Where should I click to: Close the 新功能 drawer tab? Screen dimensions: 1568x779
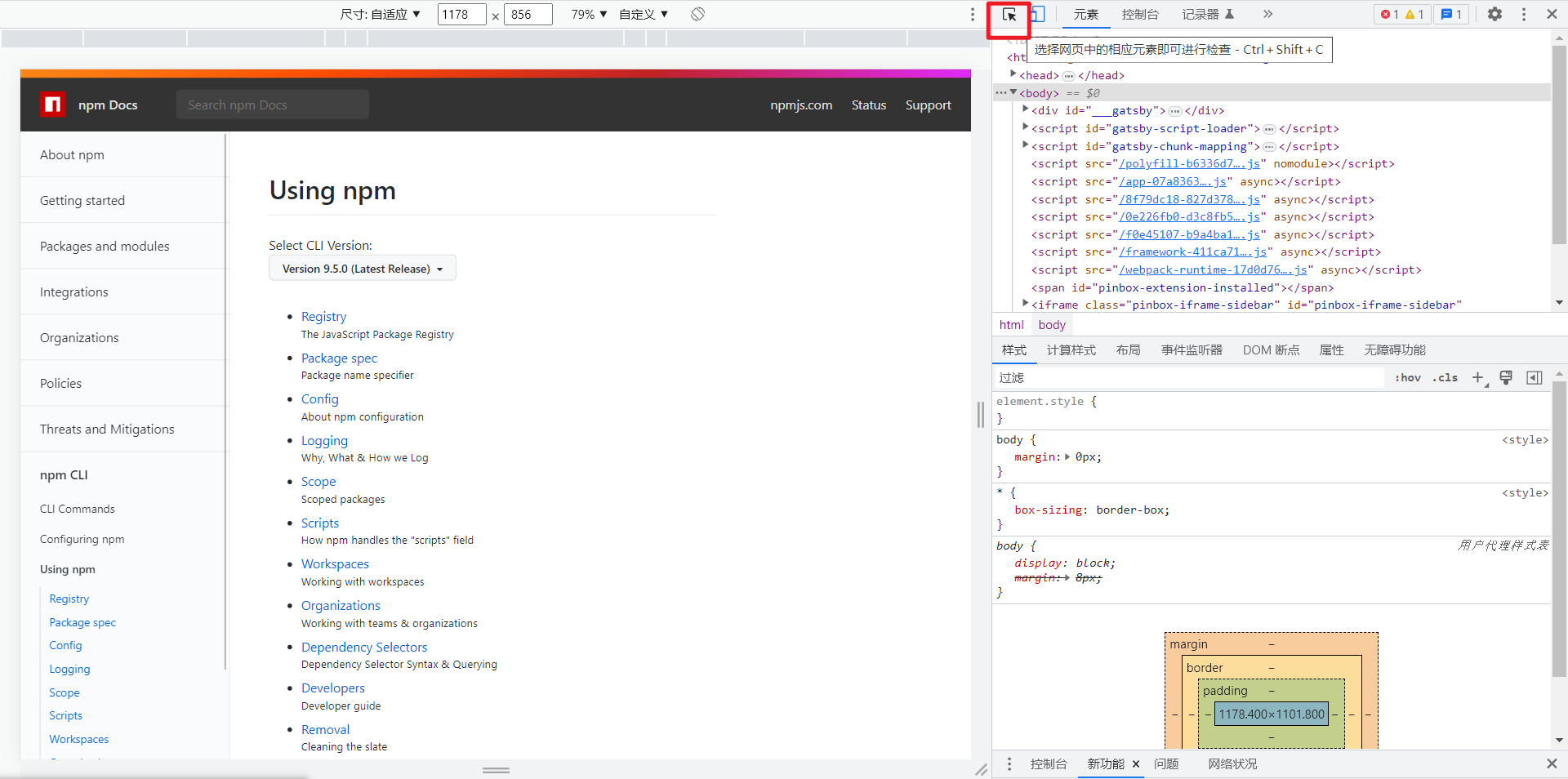click(x=1136, y=764)
